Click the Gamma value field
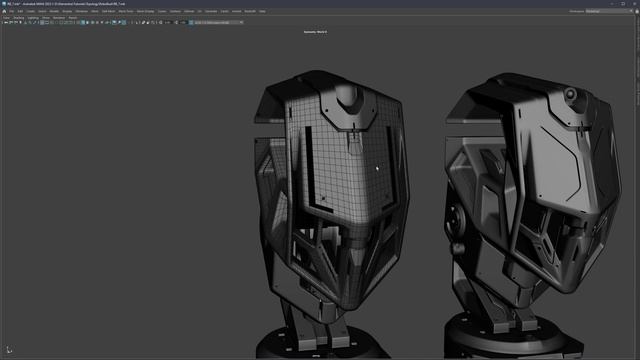 point(183,22)
